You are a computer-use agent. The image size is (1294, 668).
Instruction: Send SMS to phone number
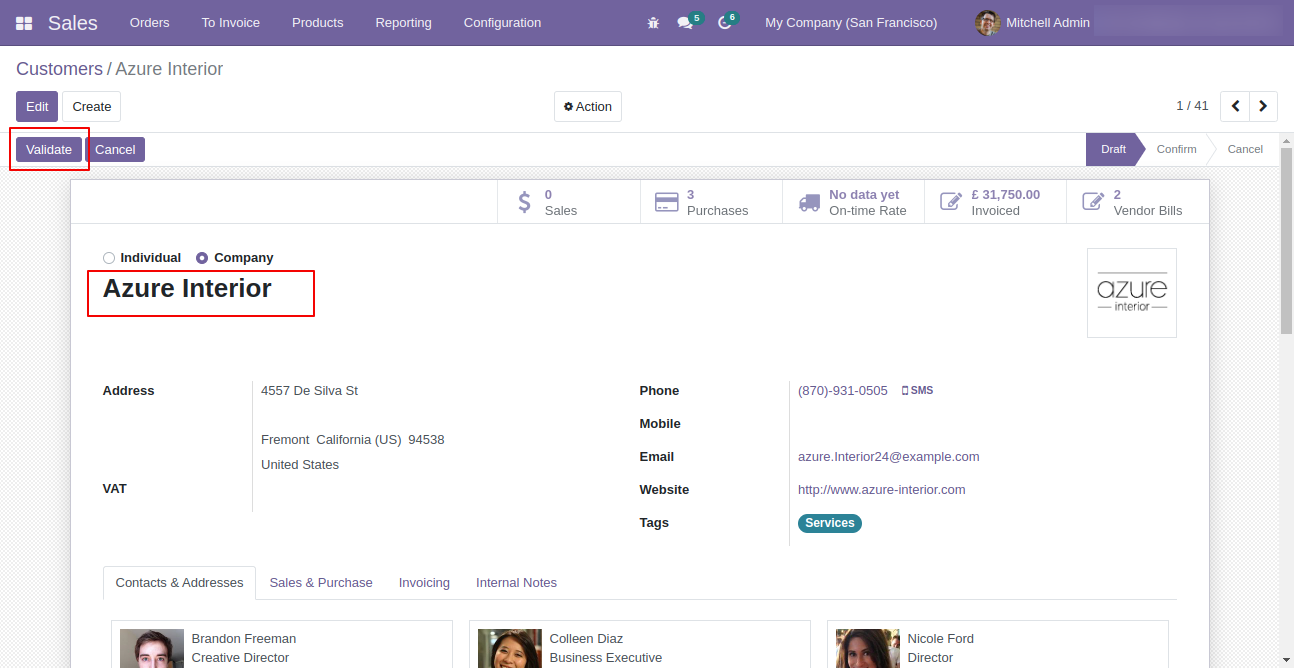tap(917, 391)
